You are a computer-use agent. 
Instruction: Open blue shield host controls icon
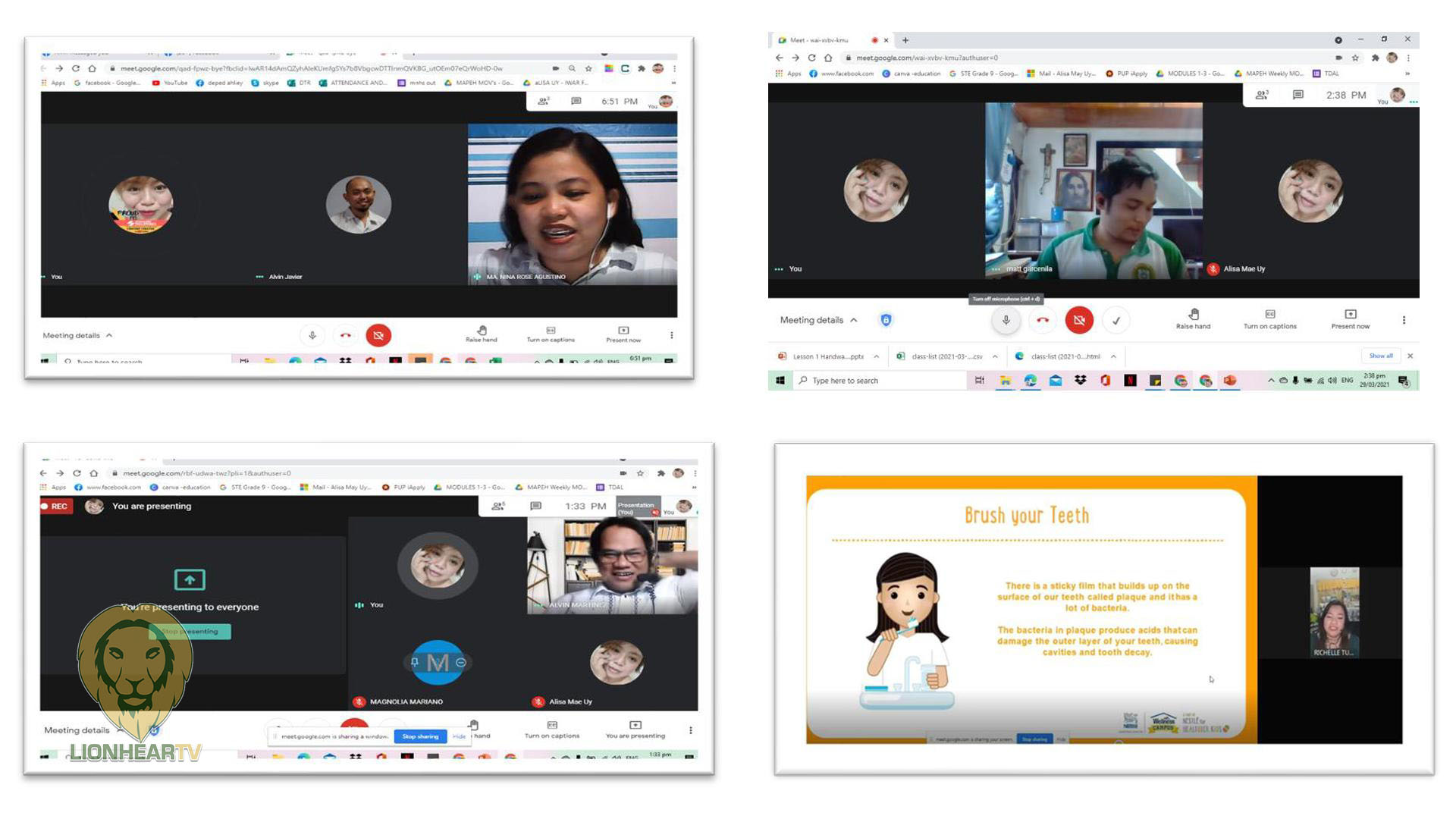(886, 320)
